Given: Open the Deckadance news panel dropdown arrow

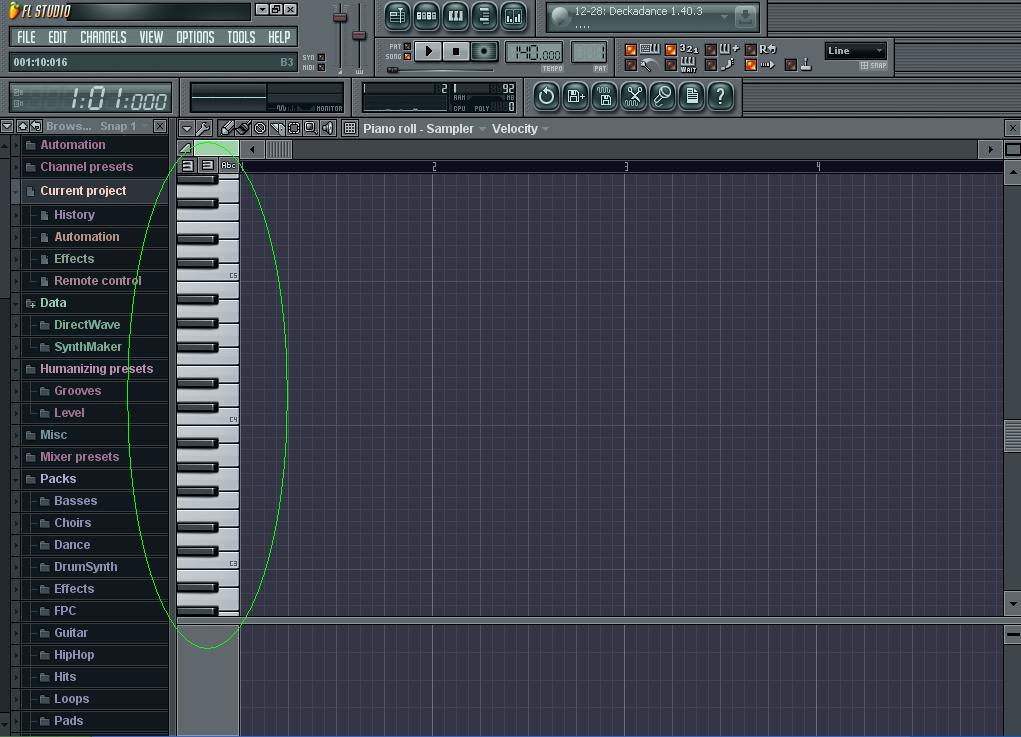Looking at the screenshot, I should click(x=724, y=17).
